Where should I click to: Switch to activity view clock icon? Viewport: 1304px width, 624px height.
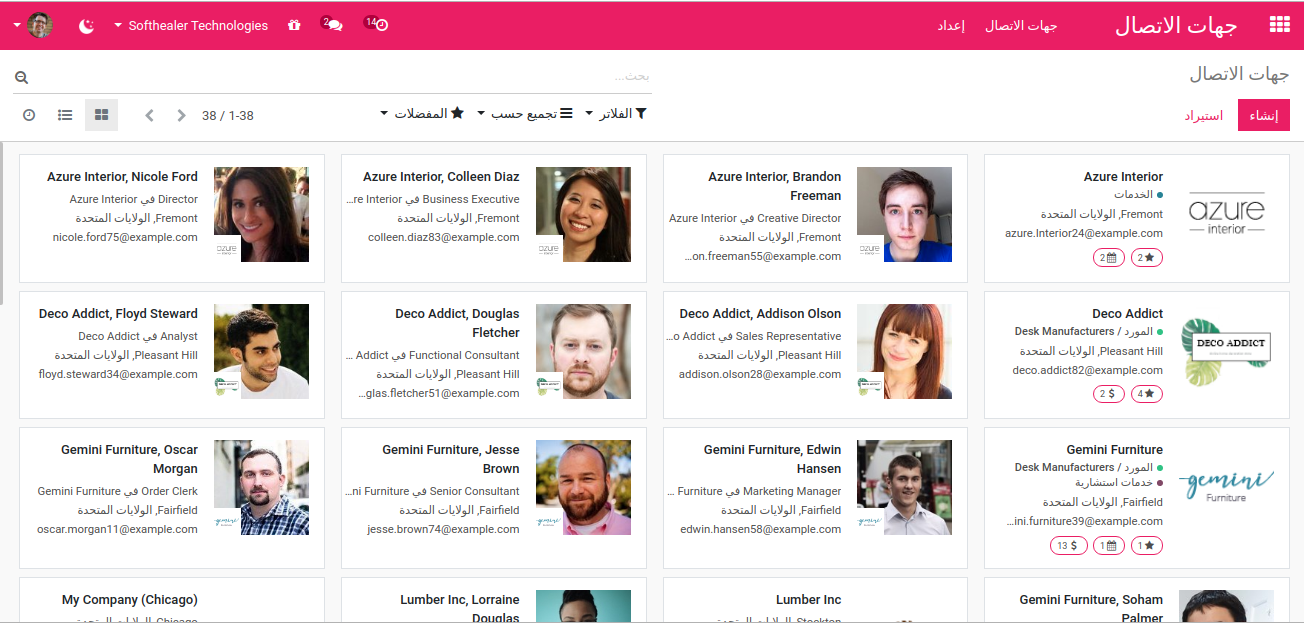(x=29, y=115)
